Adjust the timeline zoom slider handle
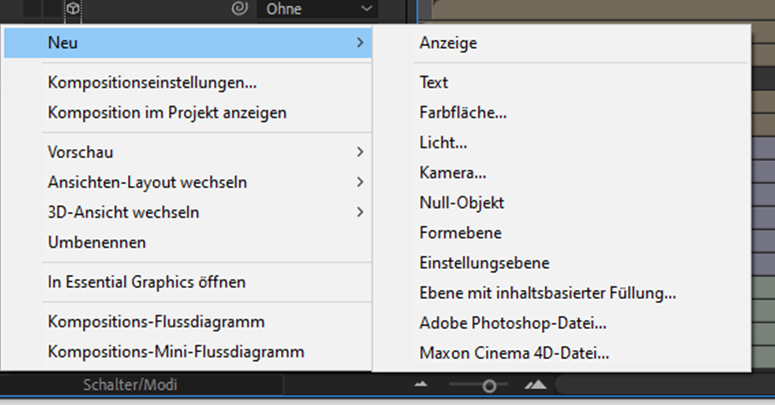 (489, 385)
